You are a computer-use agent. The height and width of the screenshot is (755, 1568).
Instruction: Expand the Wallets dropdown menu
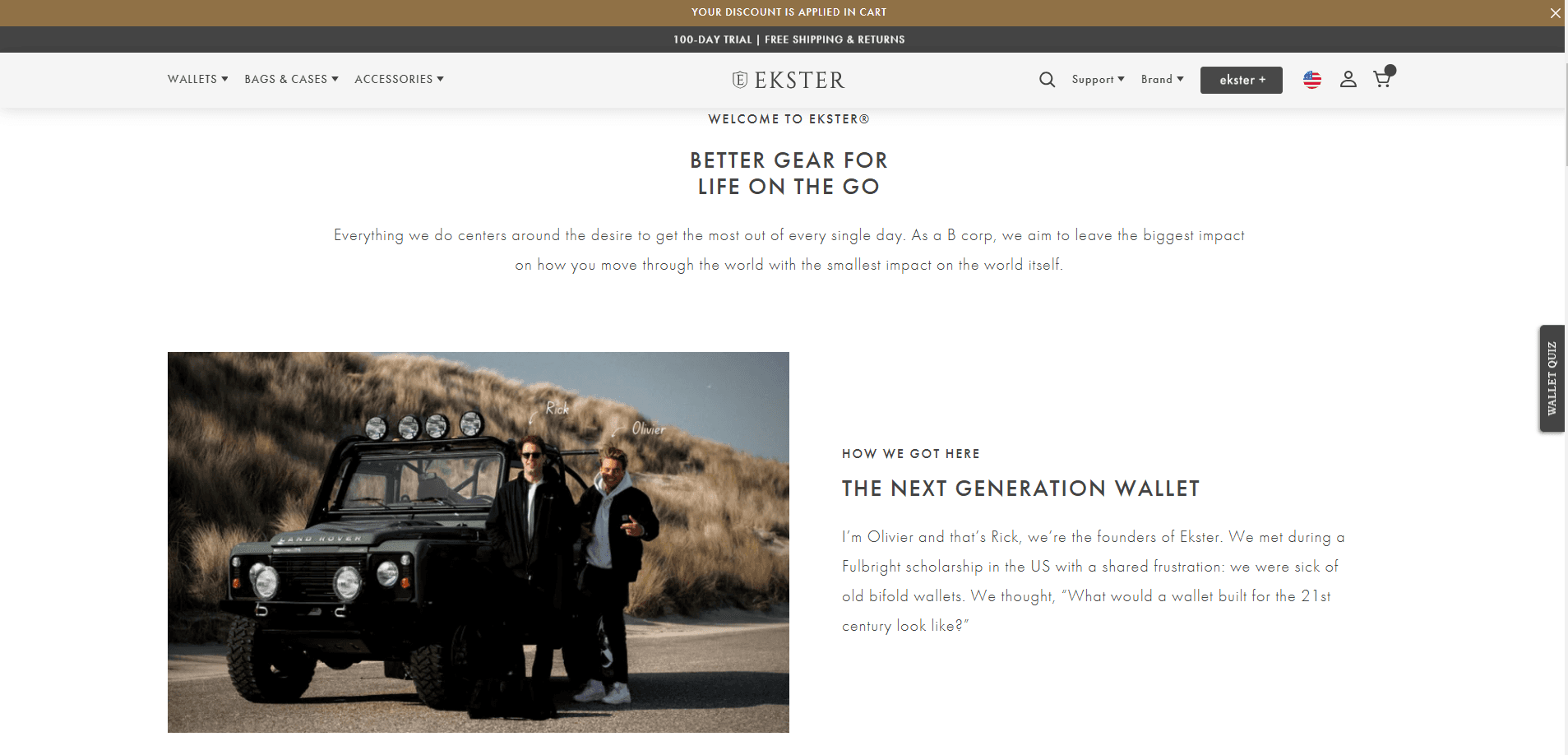pyautogui.click(x=197, y=79)
